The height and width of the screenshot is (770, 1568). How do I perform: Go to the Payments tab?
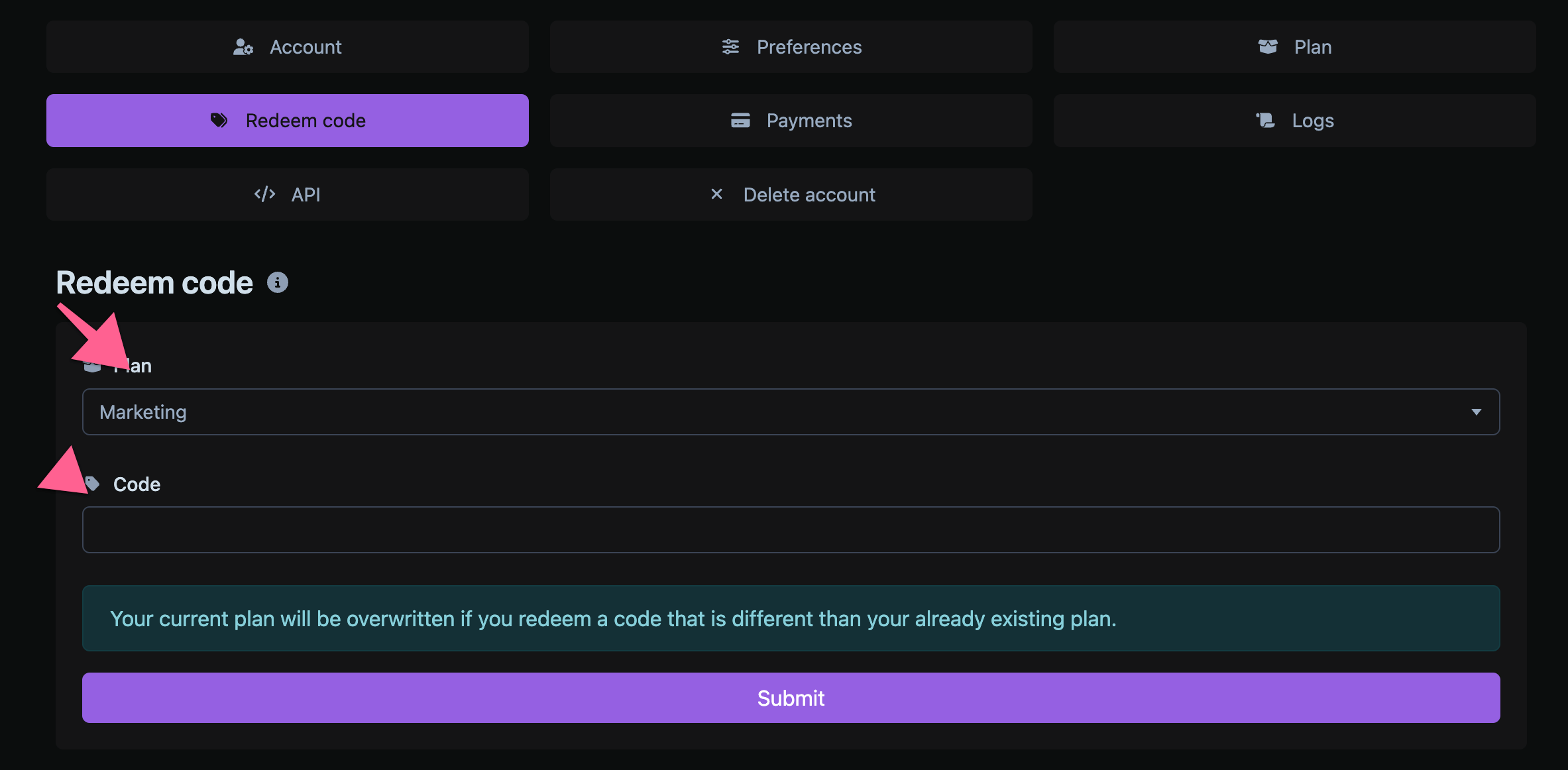(x=791, y=121)
